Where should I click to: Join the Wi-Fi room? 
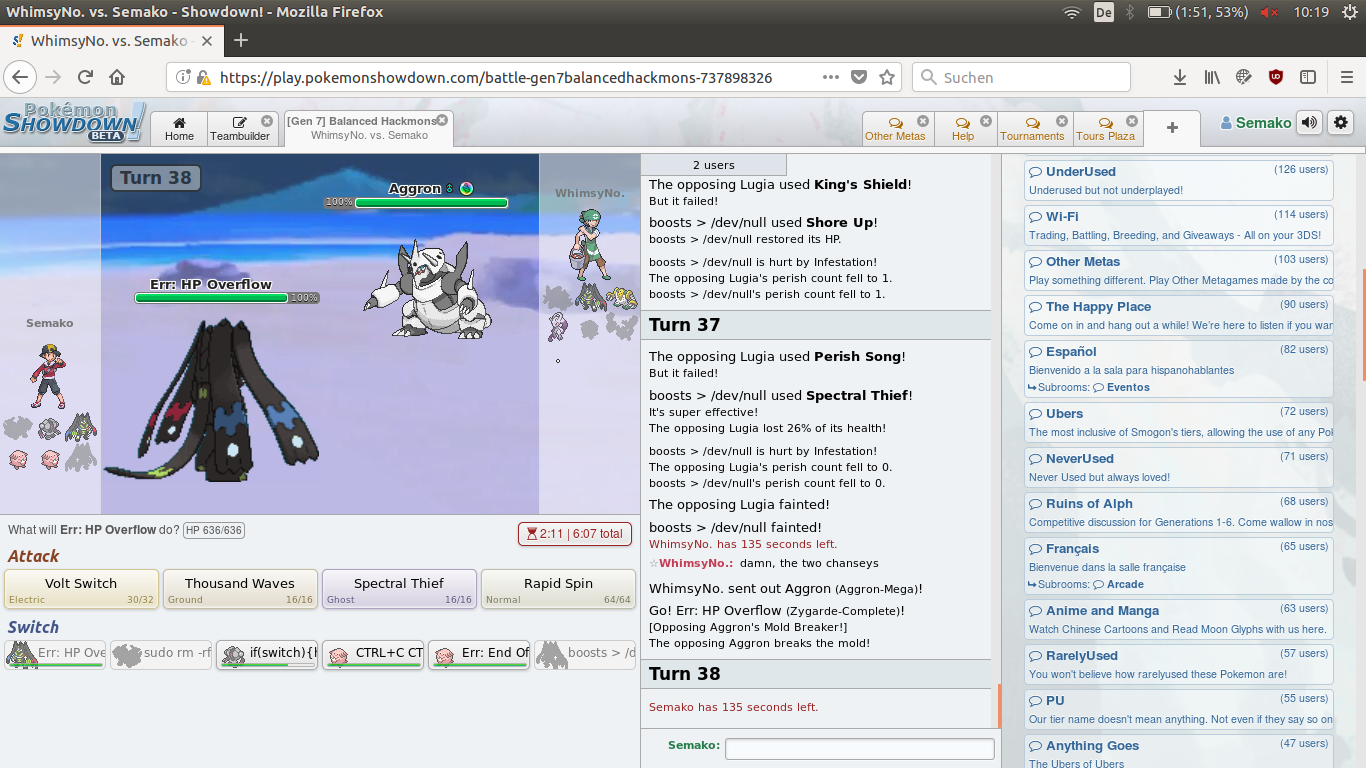pos(1179,225)
